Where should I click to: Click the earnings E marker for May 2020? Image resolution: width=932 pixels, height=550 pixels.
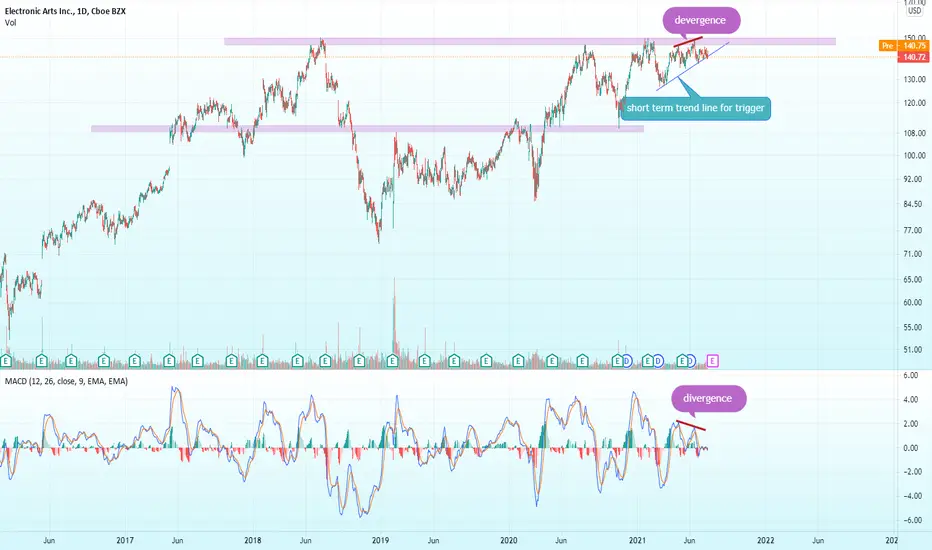552,360
